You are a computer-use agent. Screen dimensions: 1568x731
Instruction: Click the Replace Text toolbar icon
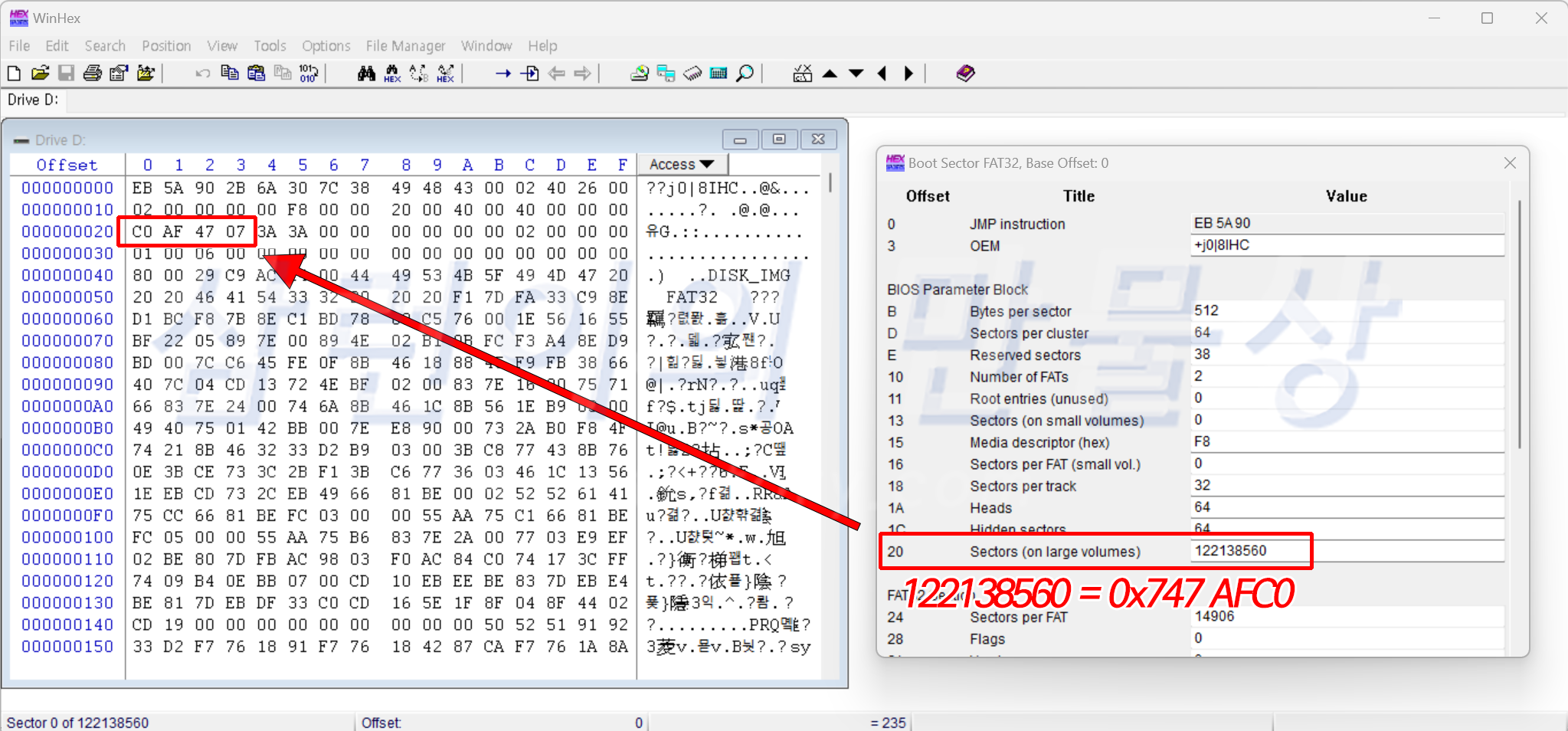419,74
